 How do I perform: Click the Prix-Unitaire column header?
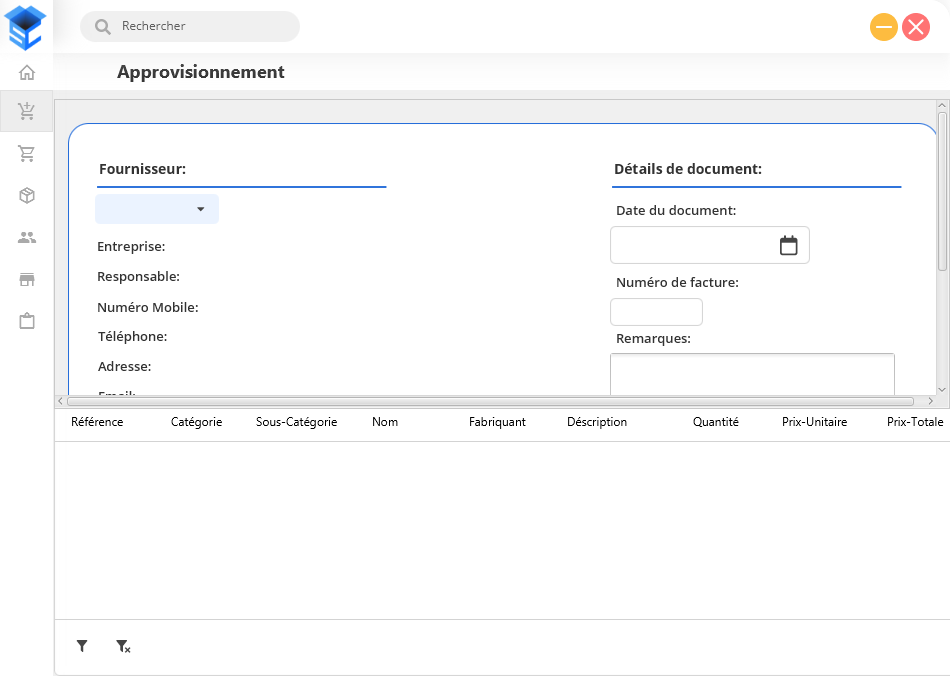point(814,422)
